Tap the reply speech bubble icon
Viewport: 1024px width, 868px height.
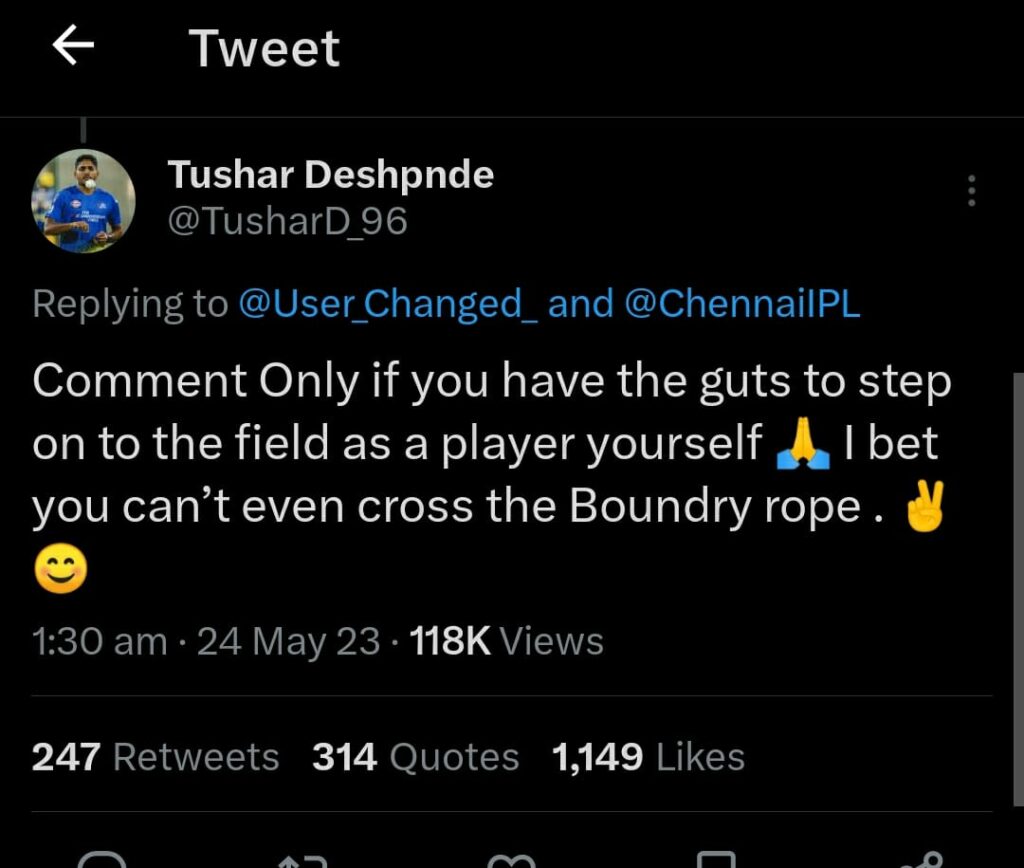coord(101,860)
